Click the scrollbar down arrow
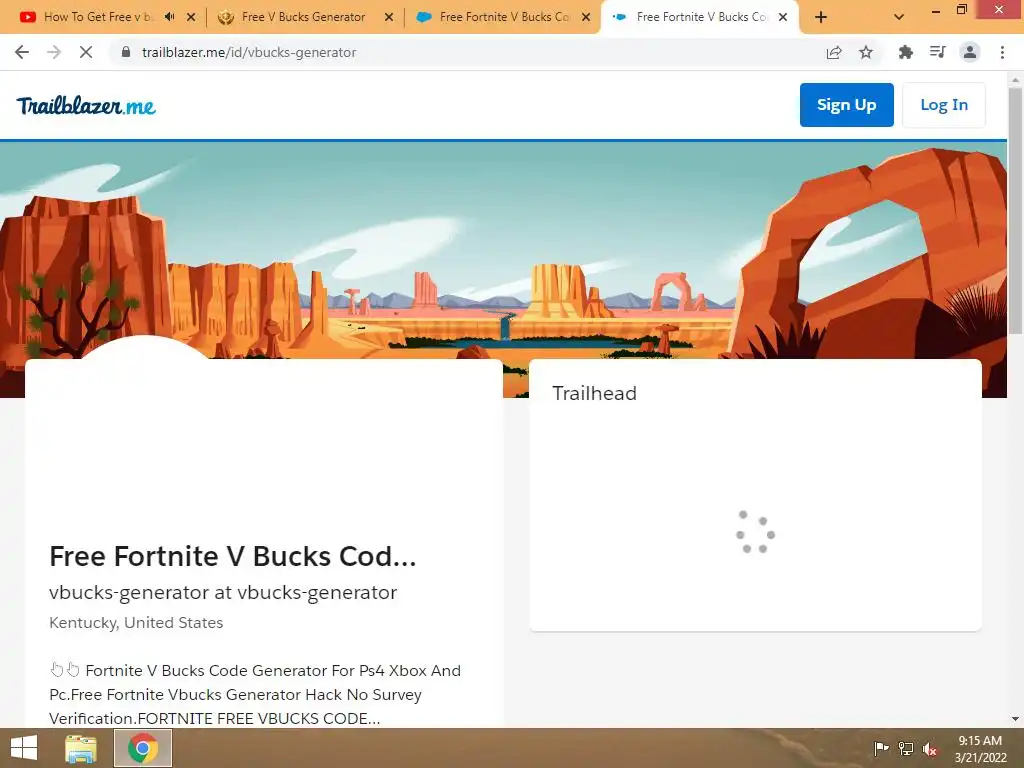Image resolution: width=1024 pixels, height=768 pixels. (x=1015, y=719)
